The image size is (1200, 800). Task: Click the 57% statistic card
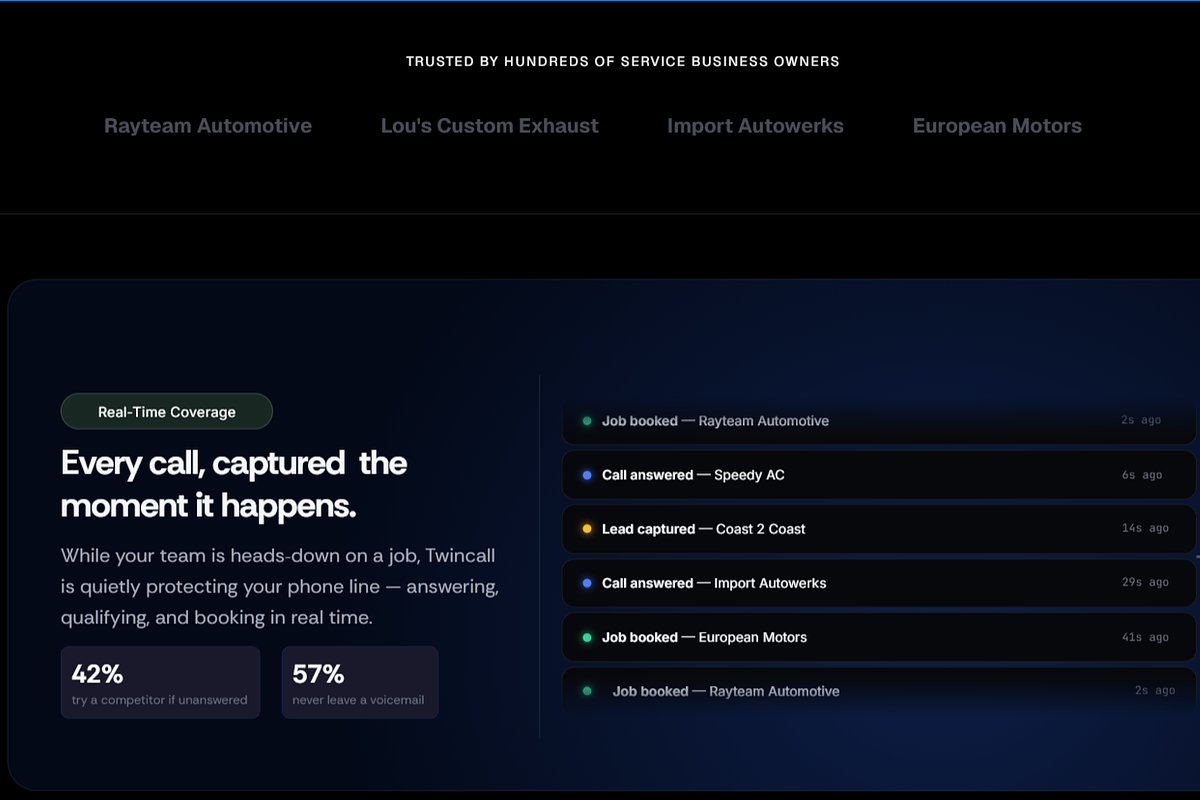click(x=360, y=682)
